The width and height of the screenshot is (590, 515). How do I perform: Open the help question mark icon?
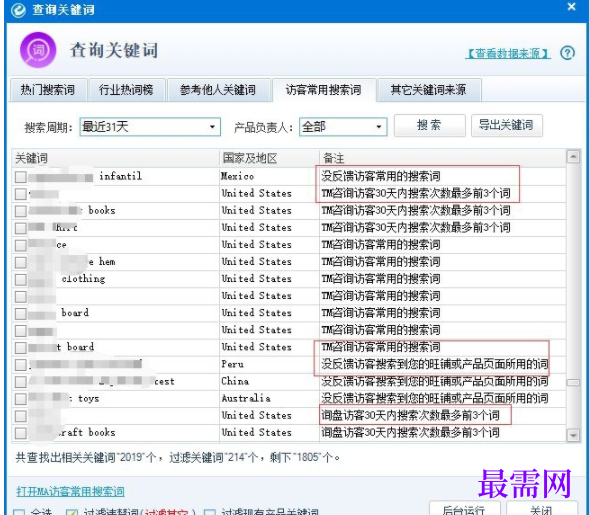tap(567, 53)
